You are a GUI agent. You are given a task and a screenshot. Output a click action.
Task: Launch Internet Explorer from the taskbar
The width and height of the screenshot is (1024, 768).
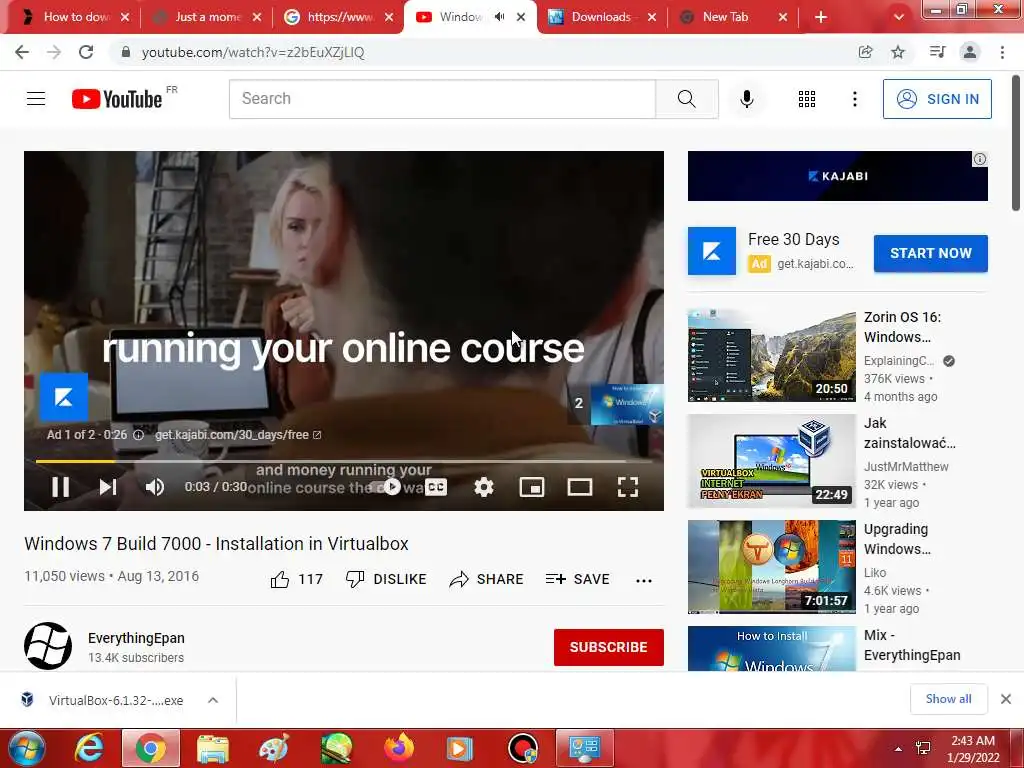89,748
